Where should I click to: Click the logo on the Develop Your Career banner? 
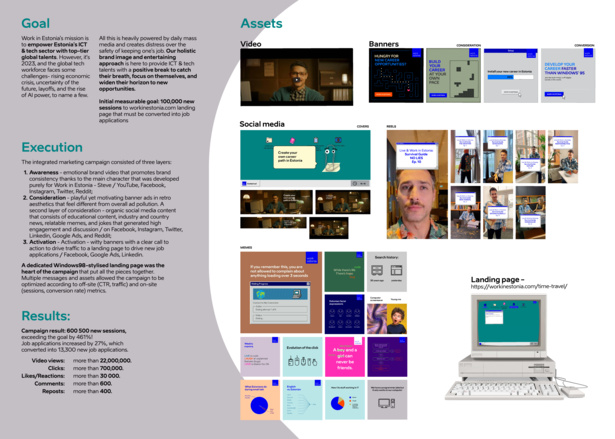tap(588, 54)
